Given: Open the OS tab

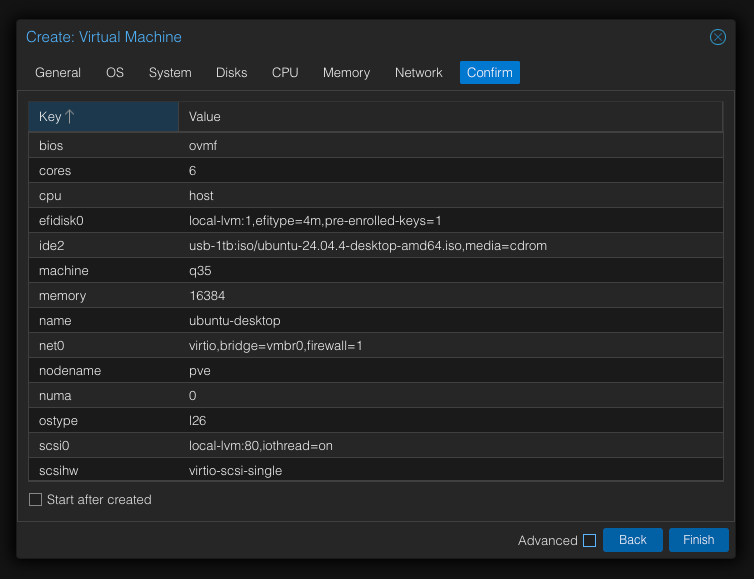Looking at the screenshot, I should coord(115,73).
